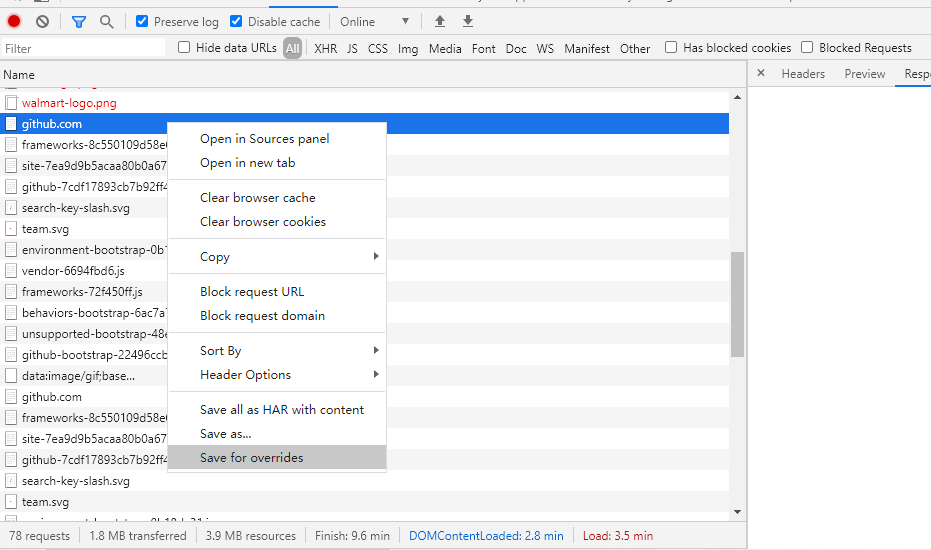Switch to the Preview tab
The width and height of the screenshot is (931, 550).
pyautogui.click(x=864, y=74)
